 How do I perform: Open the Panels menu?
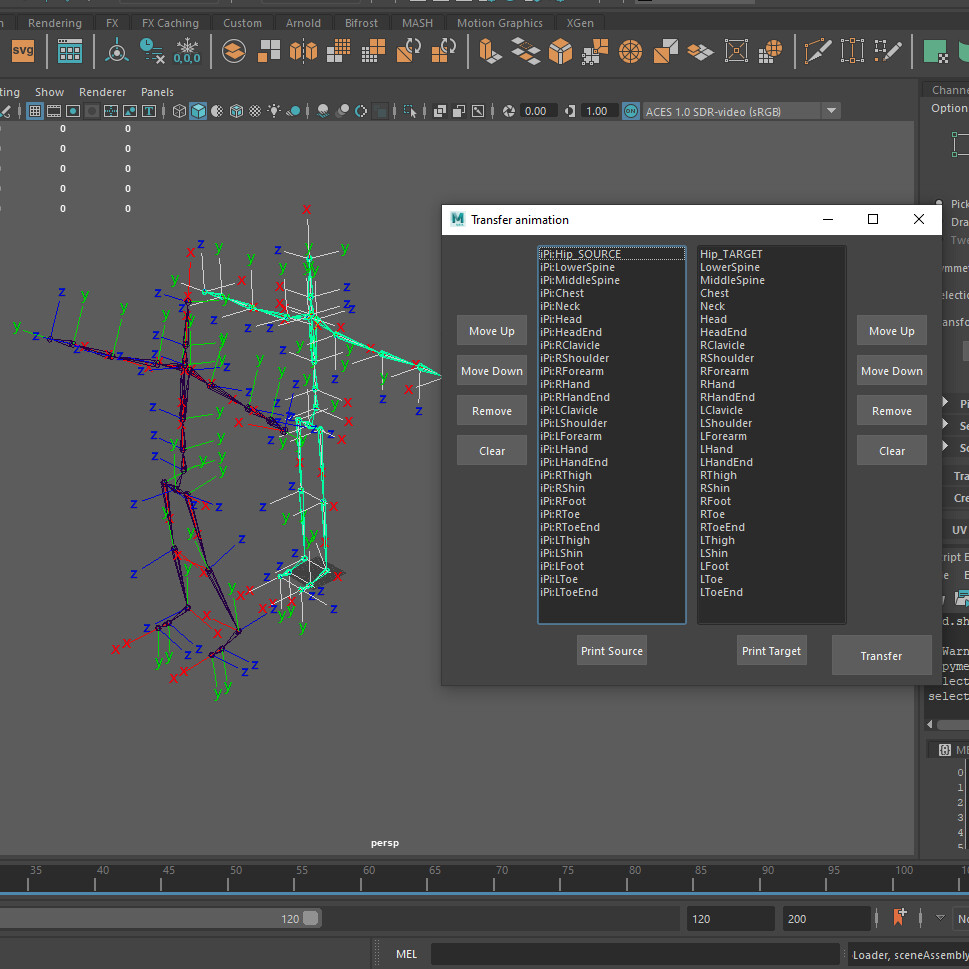(157, 91)
